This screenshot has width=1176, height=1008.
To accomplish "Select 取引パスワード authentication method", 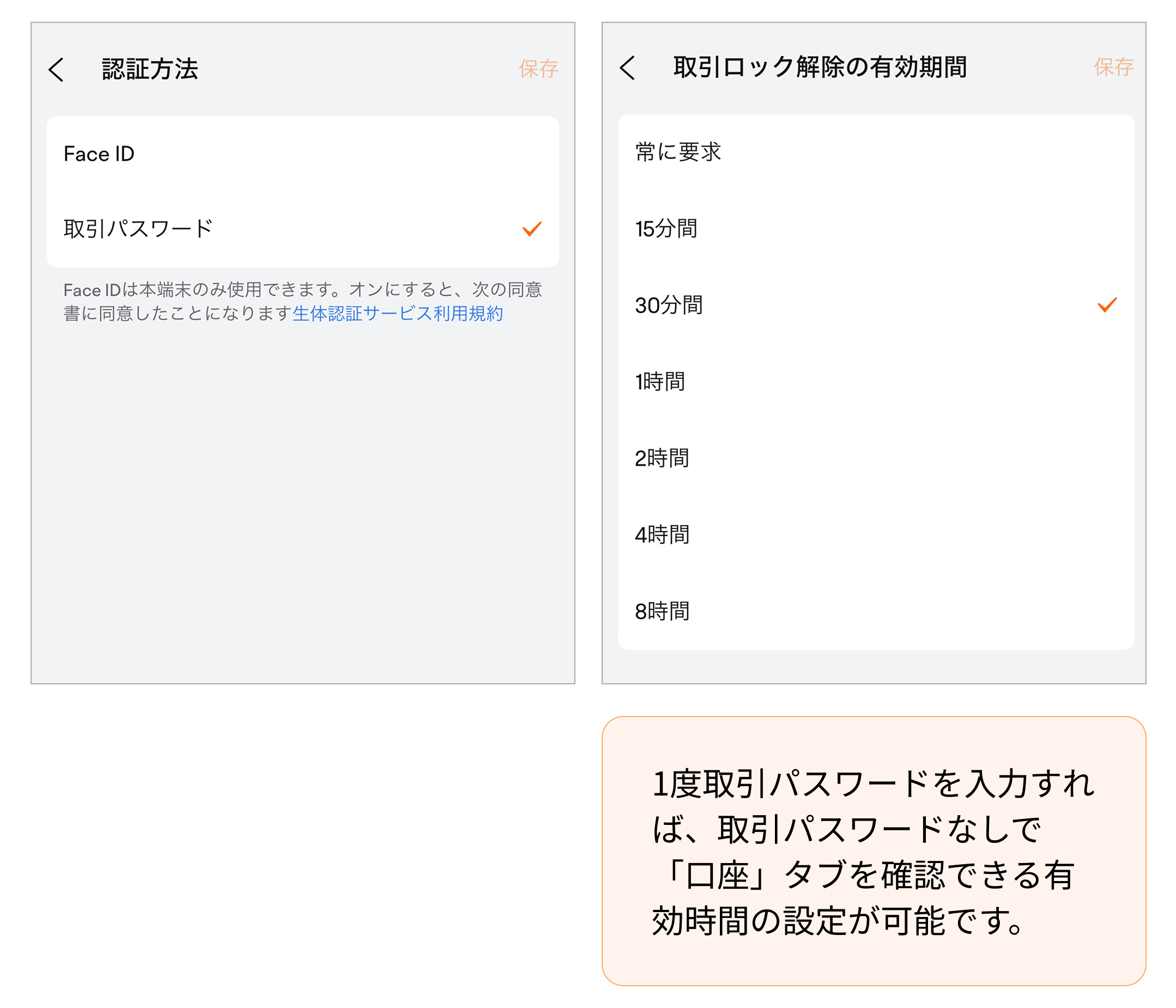I will [x=138, y=229].
